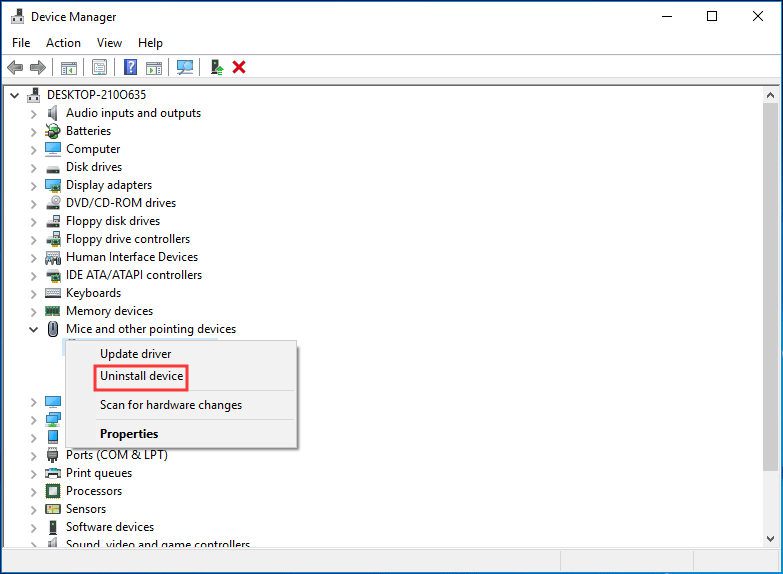Expand the Display adapters chevron
The height and width of the screenshot is (574, 783).
33,186
